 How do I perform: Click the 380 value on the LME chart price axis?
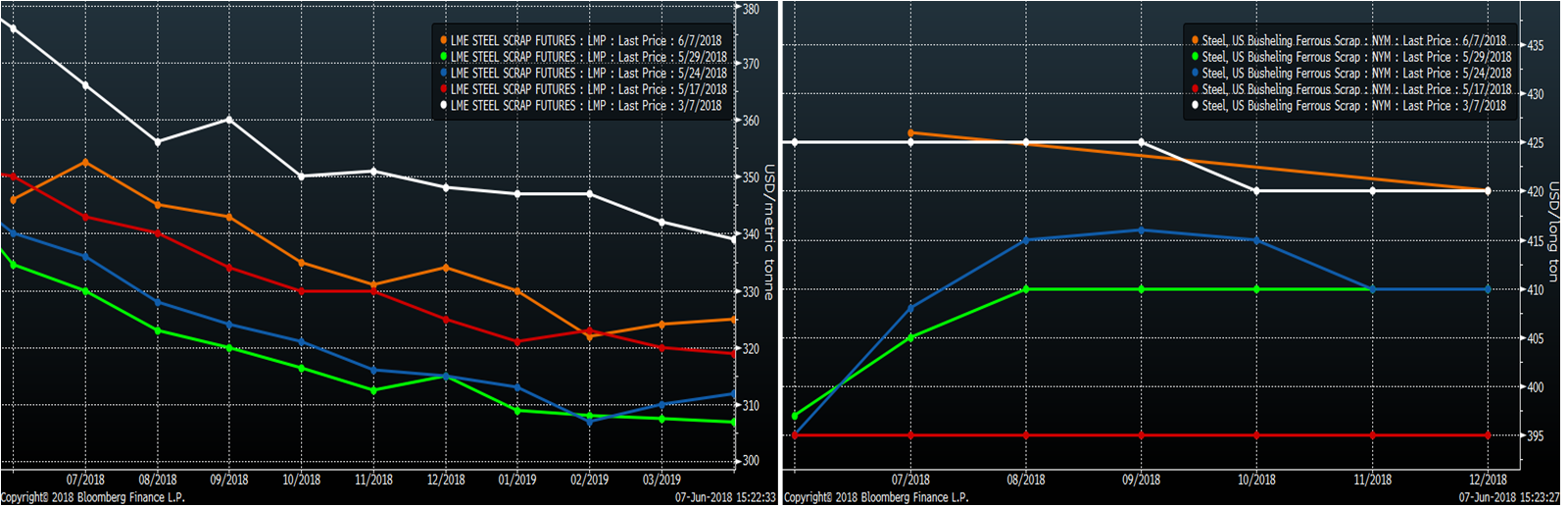(x=751, y=9)
